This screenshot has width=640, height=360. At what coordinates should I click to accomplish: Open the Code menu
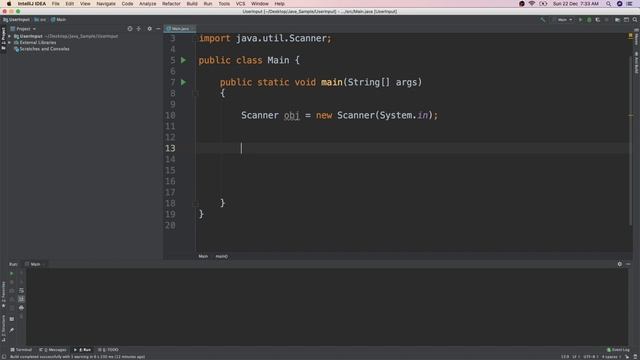click(127, 4)
